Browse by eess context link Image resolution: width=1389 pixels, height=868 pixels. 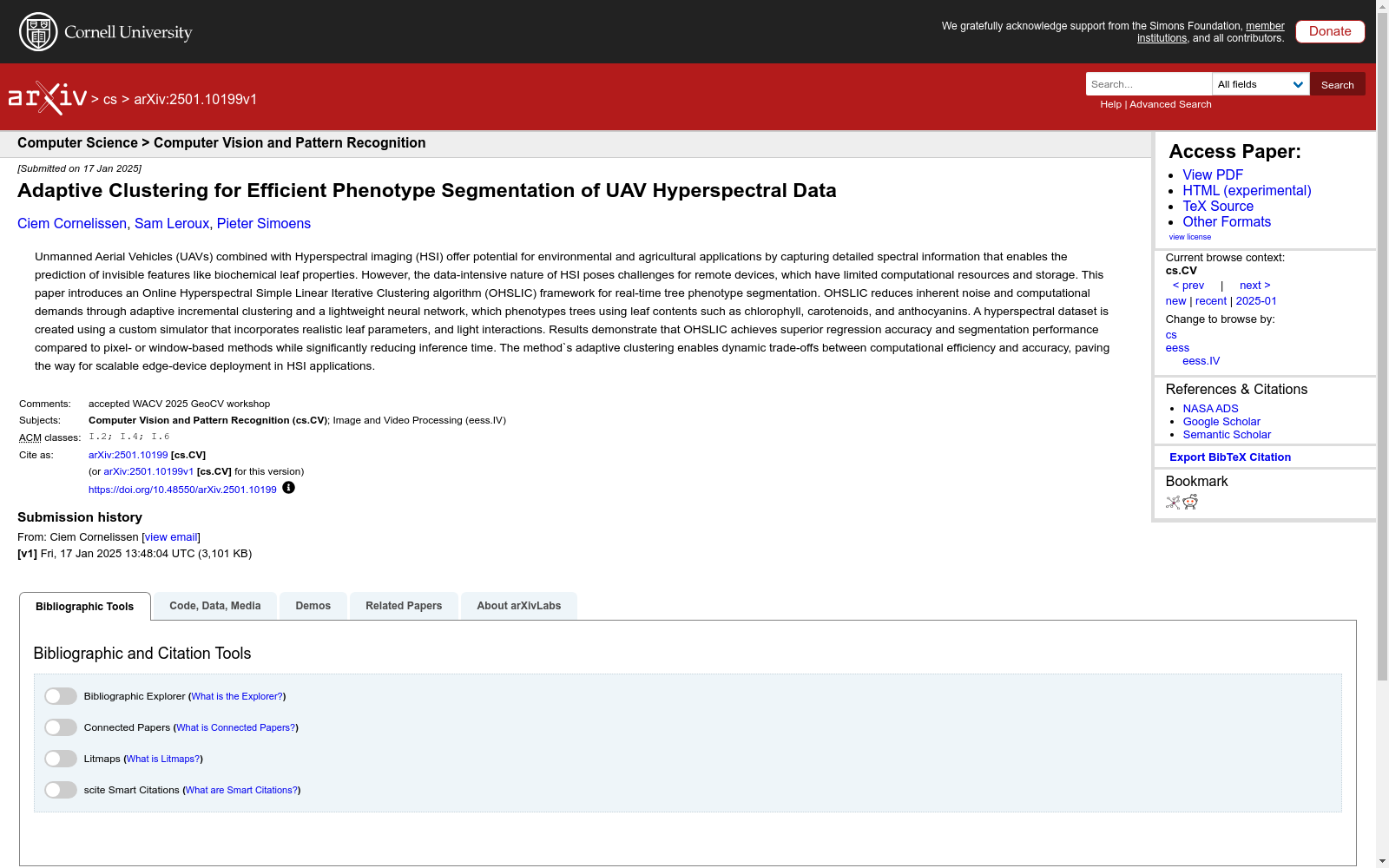click(x=1177, y=348)
